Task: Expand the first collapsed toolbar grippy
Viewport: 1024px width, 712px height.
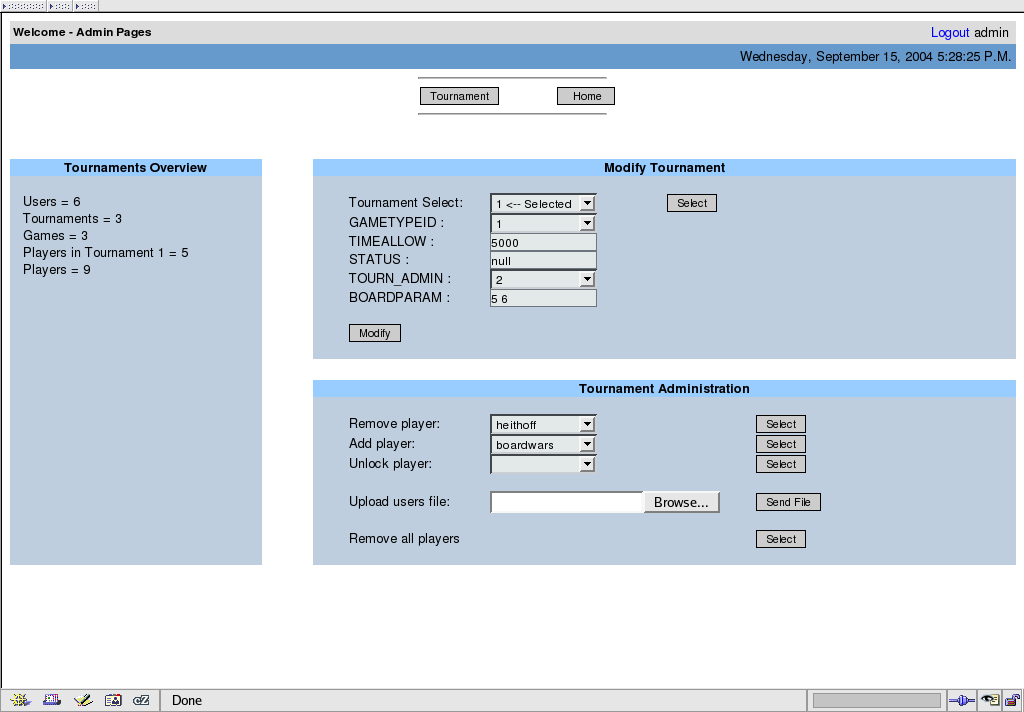Action: tap(24, 6)
